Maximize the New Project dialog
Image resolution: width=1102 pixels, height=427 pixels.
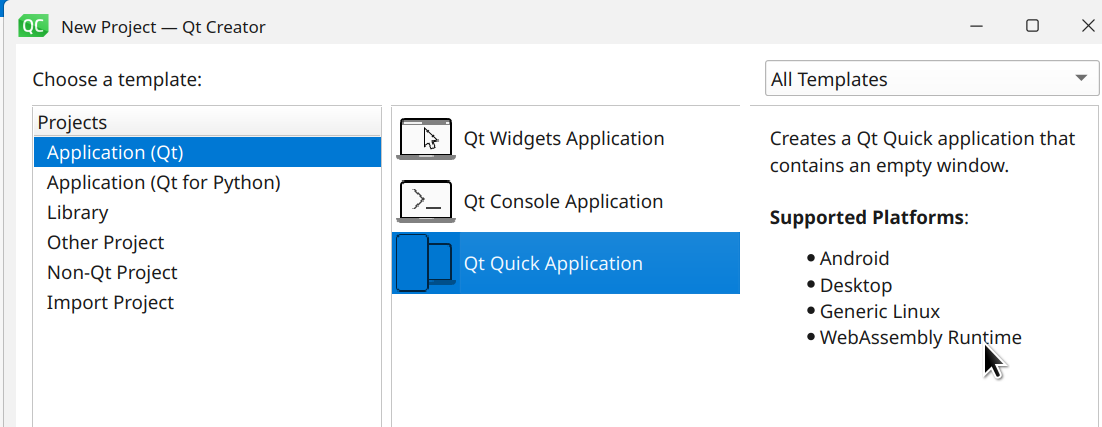pyautogui.click(x=1032, y=26)
